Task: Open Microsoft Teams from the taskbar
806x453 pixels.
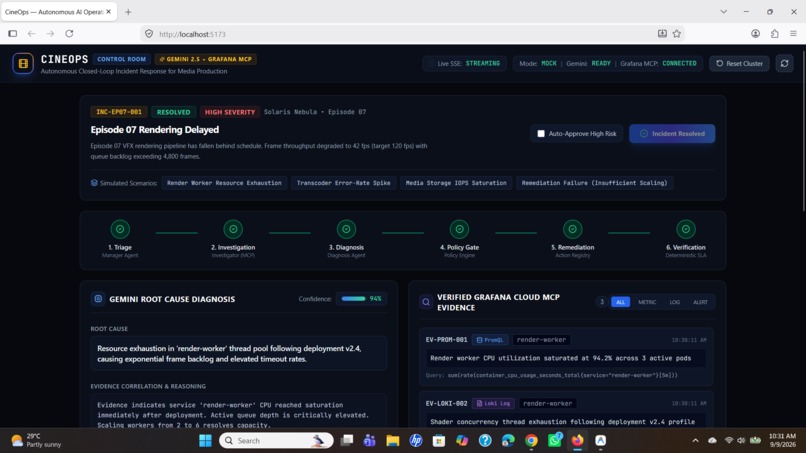Action: point(370,441)
